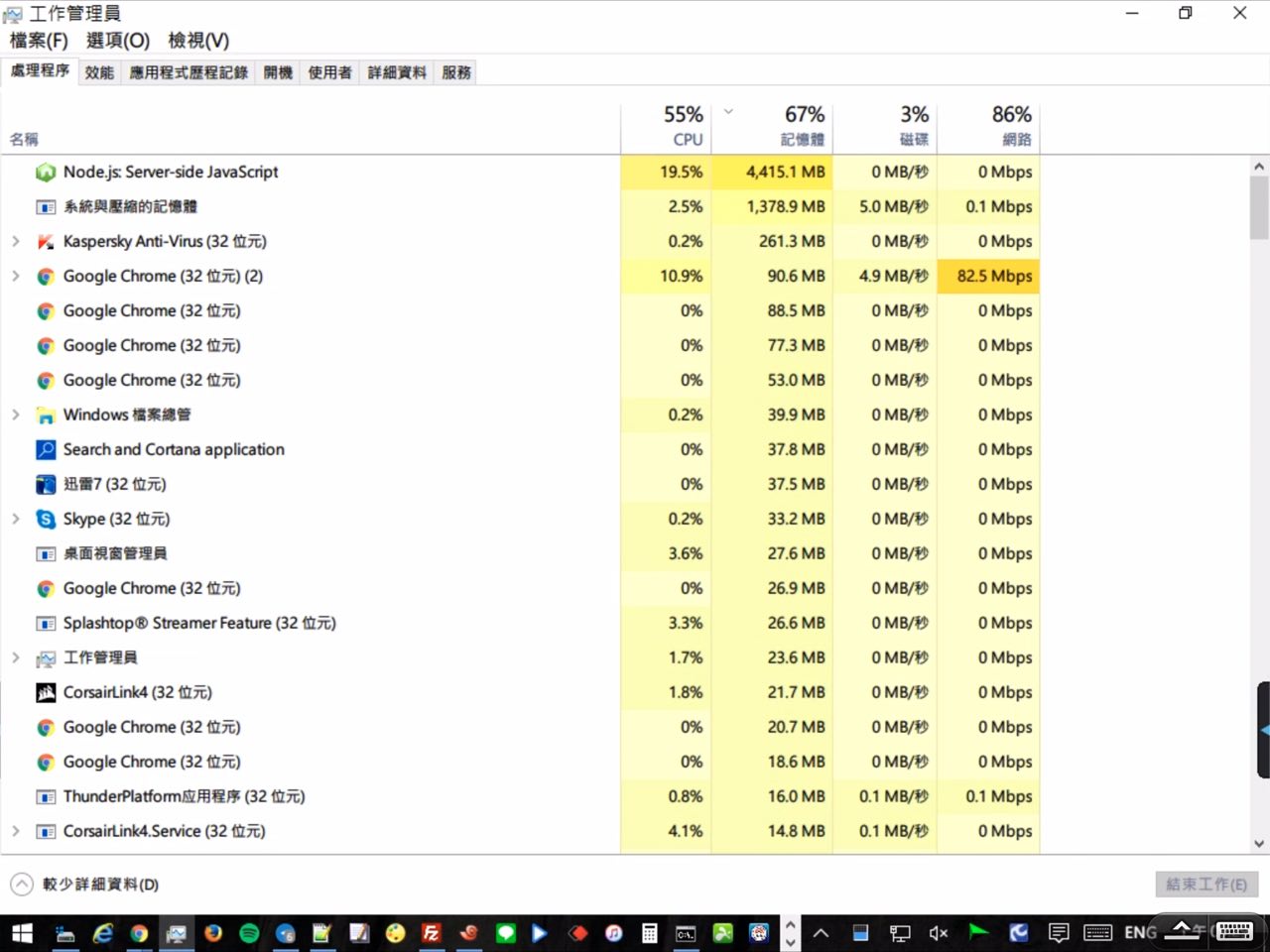The image size is (1270, 952).
Task: Sort processes by the 磁碟 column
Action: pyautogui.click(x=885, y=128)
